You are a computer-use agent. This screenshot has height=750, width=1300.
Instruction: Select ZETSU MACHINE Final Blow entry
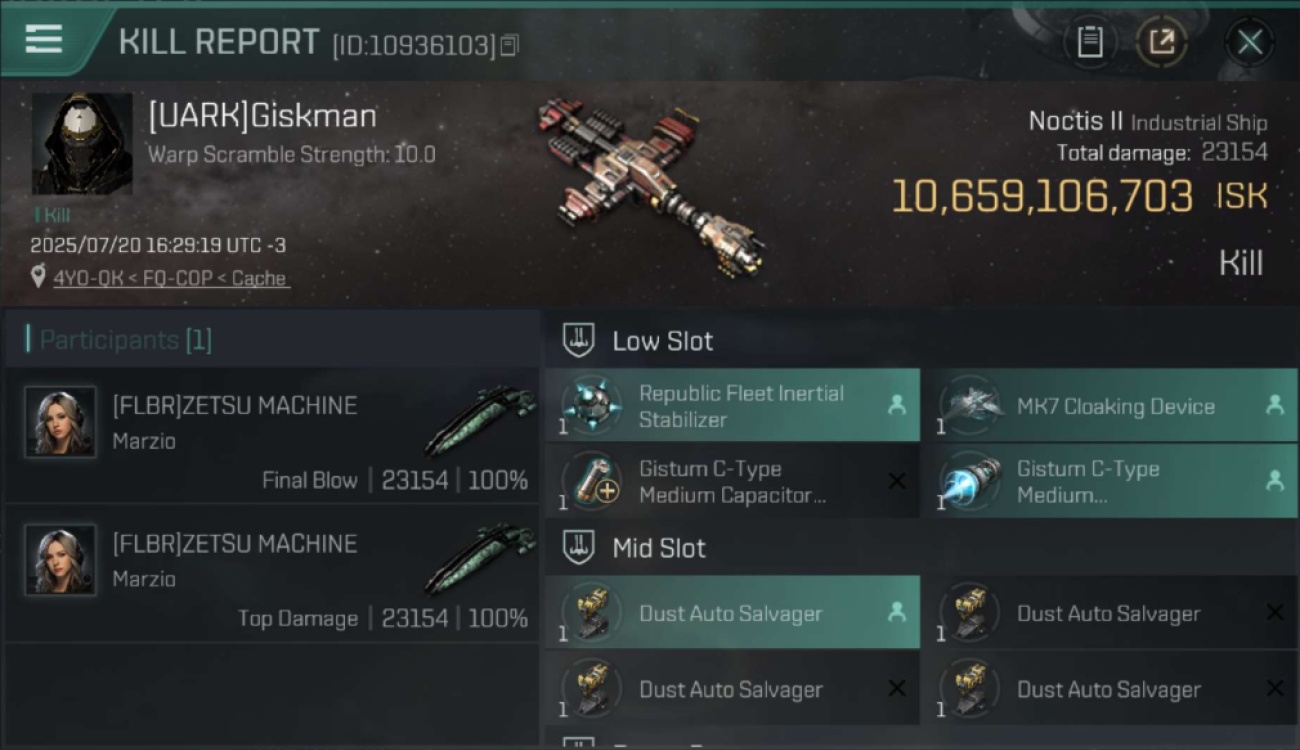(272, 435)
